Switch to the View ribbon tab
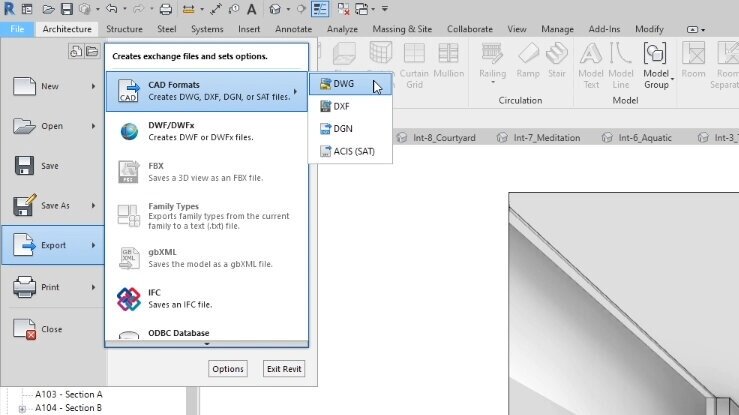 [x=517, y=29]
